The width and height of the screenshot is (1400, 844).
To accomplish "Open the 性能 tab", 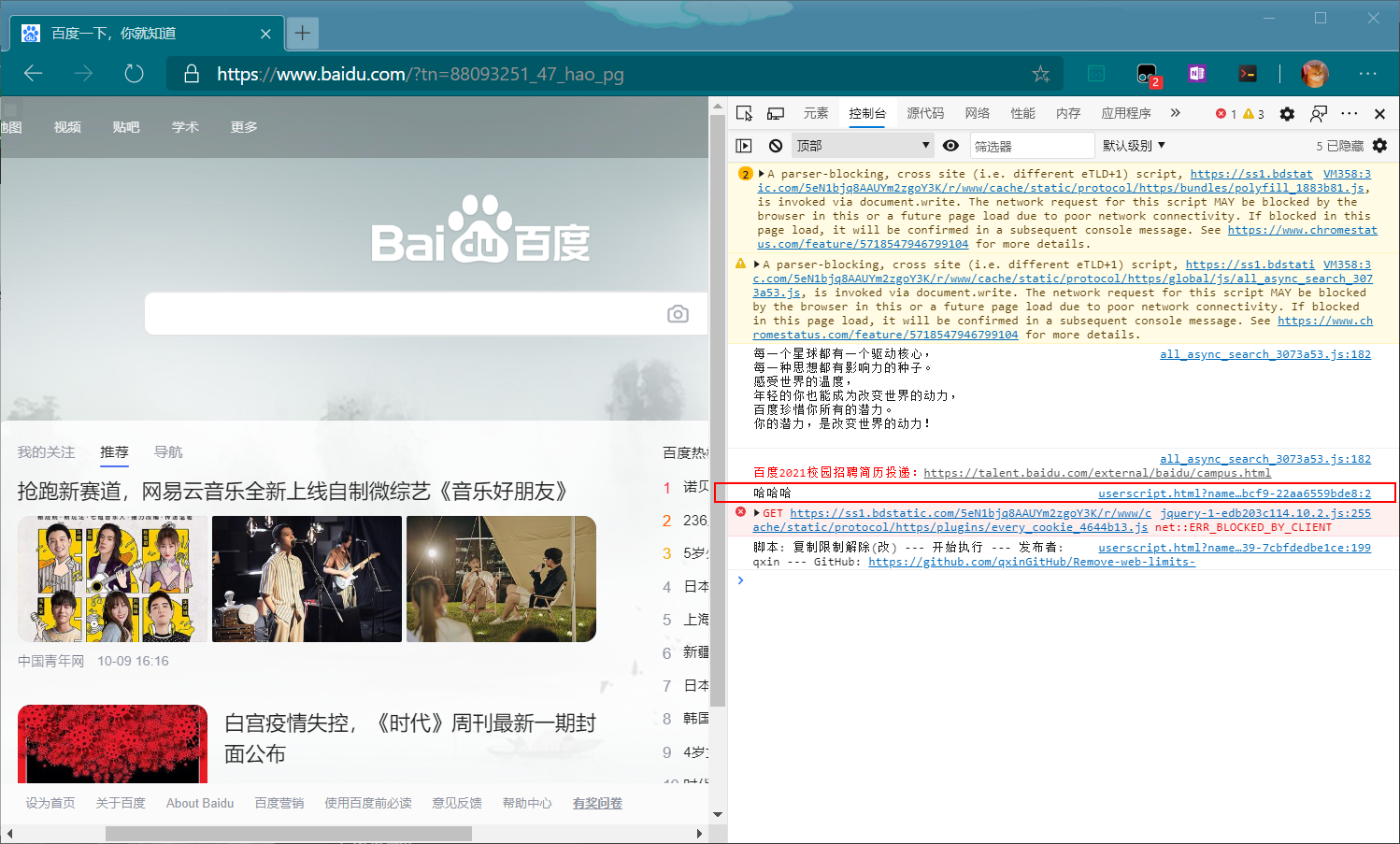I will point(1022,113).
